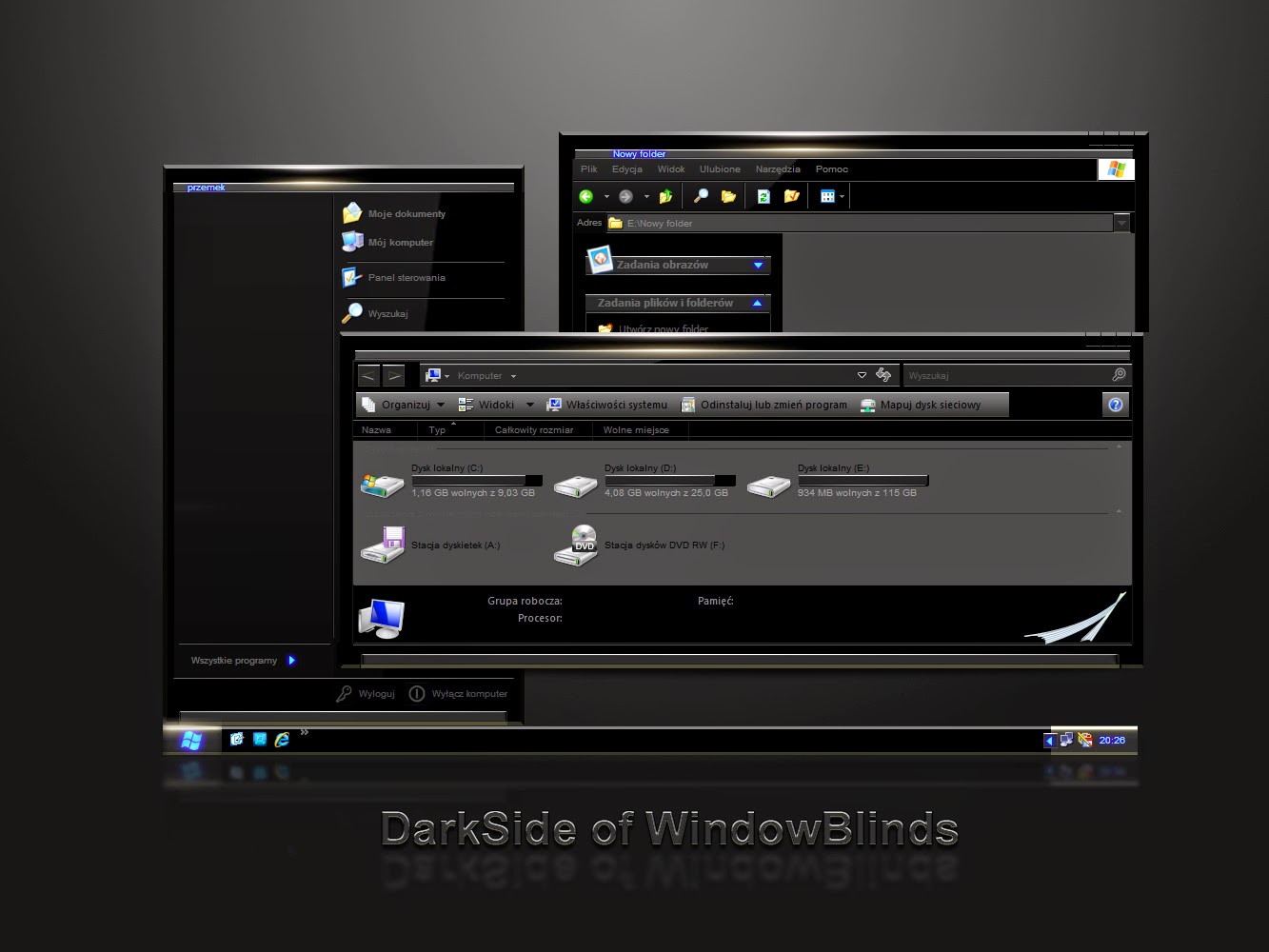The image size is (1269, 952).
Task: Open the Komputer breadcrumb dropdown arrow
Action: pyautogui.click(x=513, y=376)
